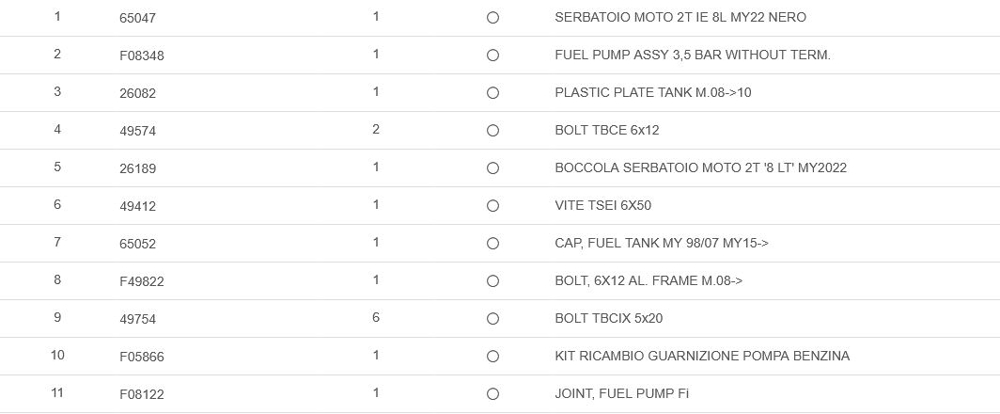Select the JOINT, FUEL PUMP Fi radio button
Image resolution: width=1000 pixels, height=414 pixels.
pos(492,394)
